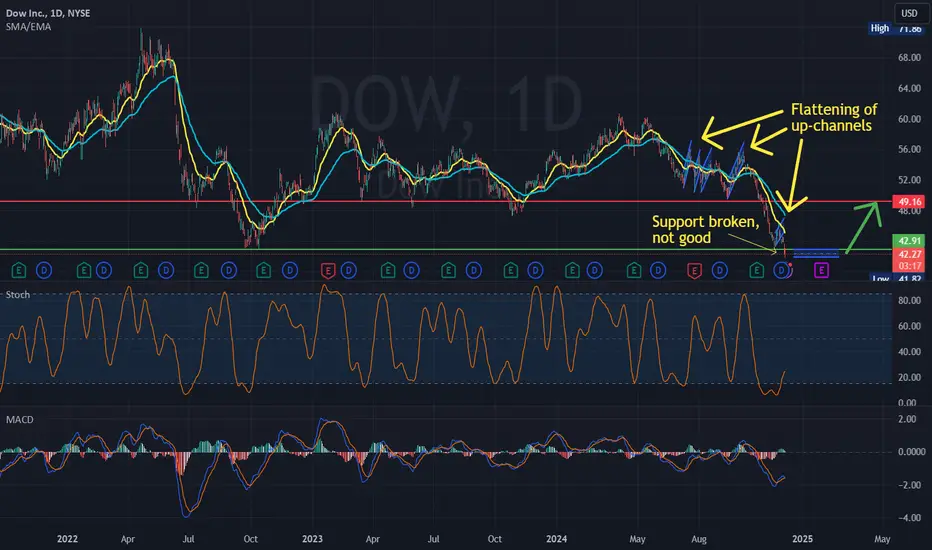Select the MACD indicator label
Screen dimensions: 932x550
(20, 419)
